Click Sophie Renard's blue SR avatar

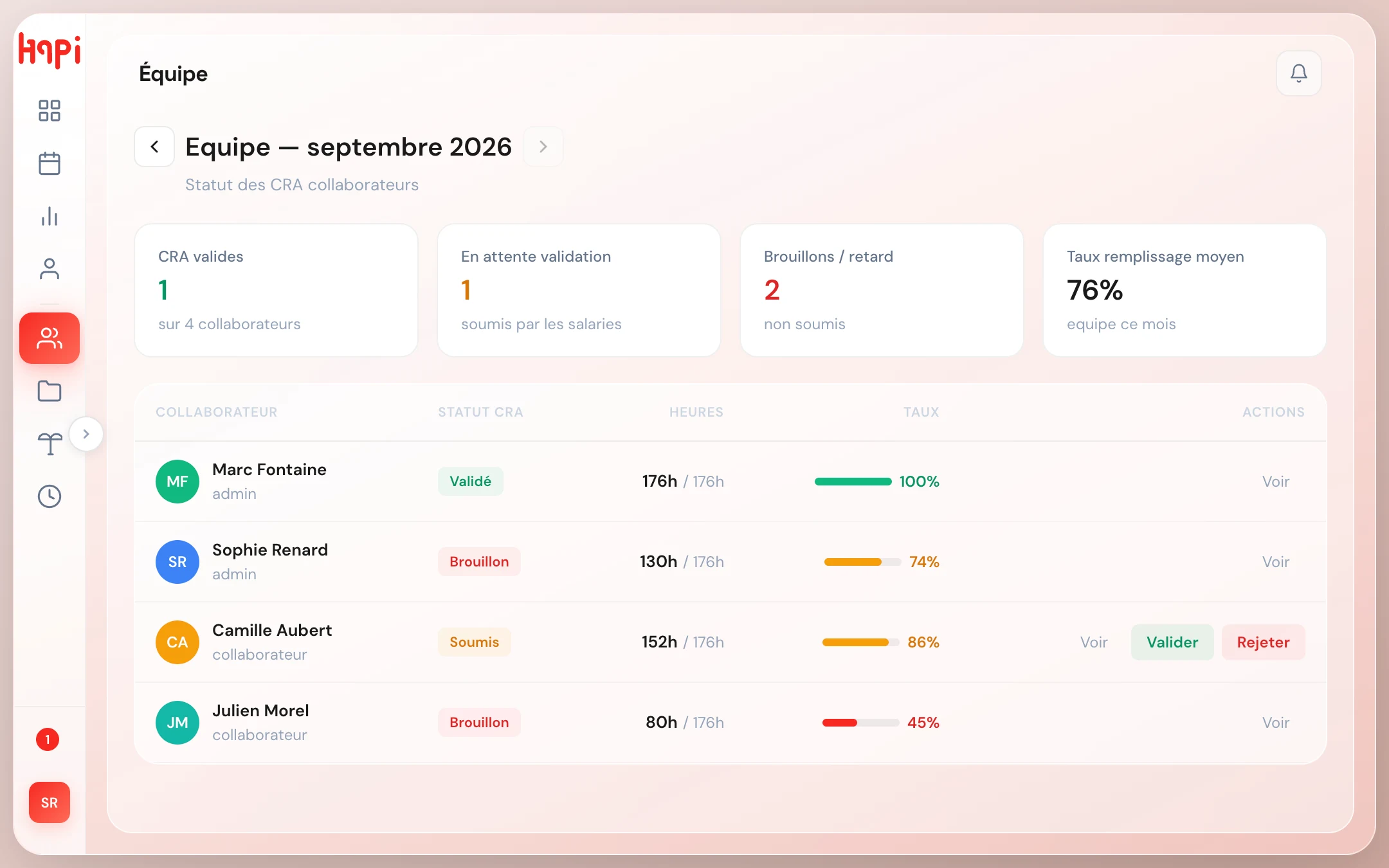pyautogui.click(x=177, y=562)
